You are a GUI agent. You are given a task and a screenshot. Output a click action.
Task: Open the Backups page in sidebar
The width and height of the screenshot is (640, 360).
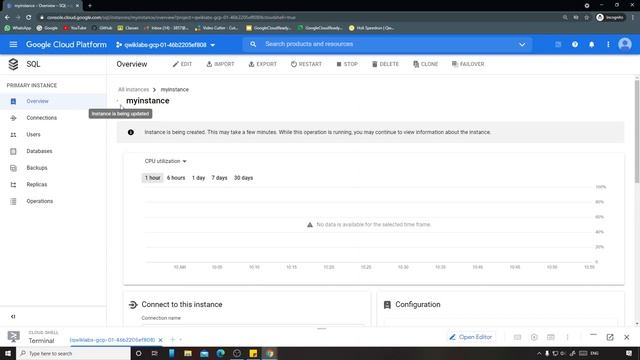tap(37, 168)
